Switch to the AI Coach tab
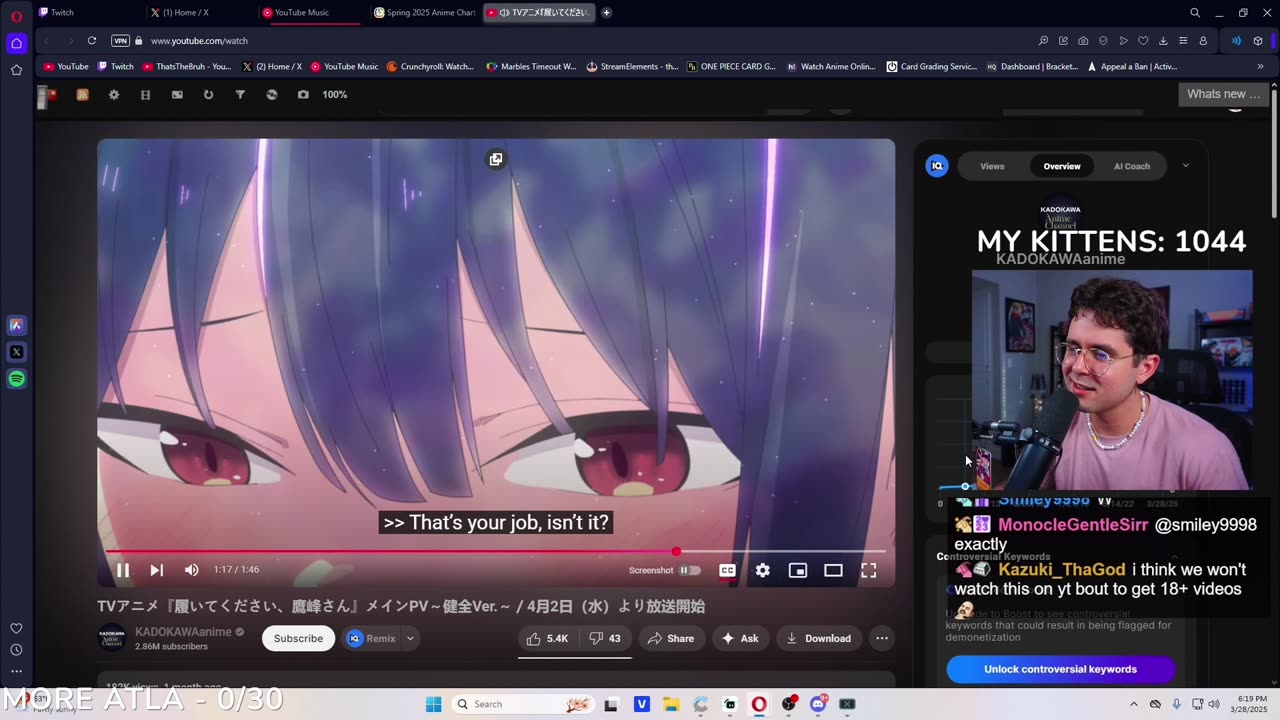This screenshot has width=1280, height=720. [1132, 166]
